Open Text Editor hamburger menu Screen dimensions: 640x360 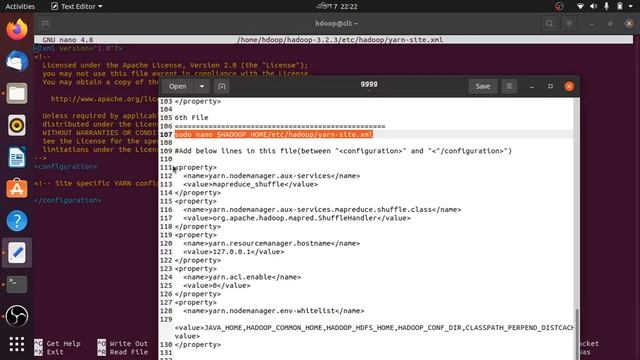[x=509, y=87]
